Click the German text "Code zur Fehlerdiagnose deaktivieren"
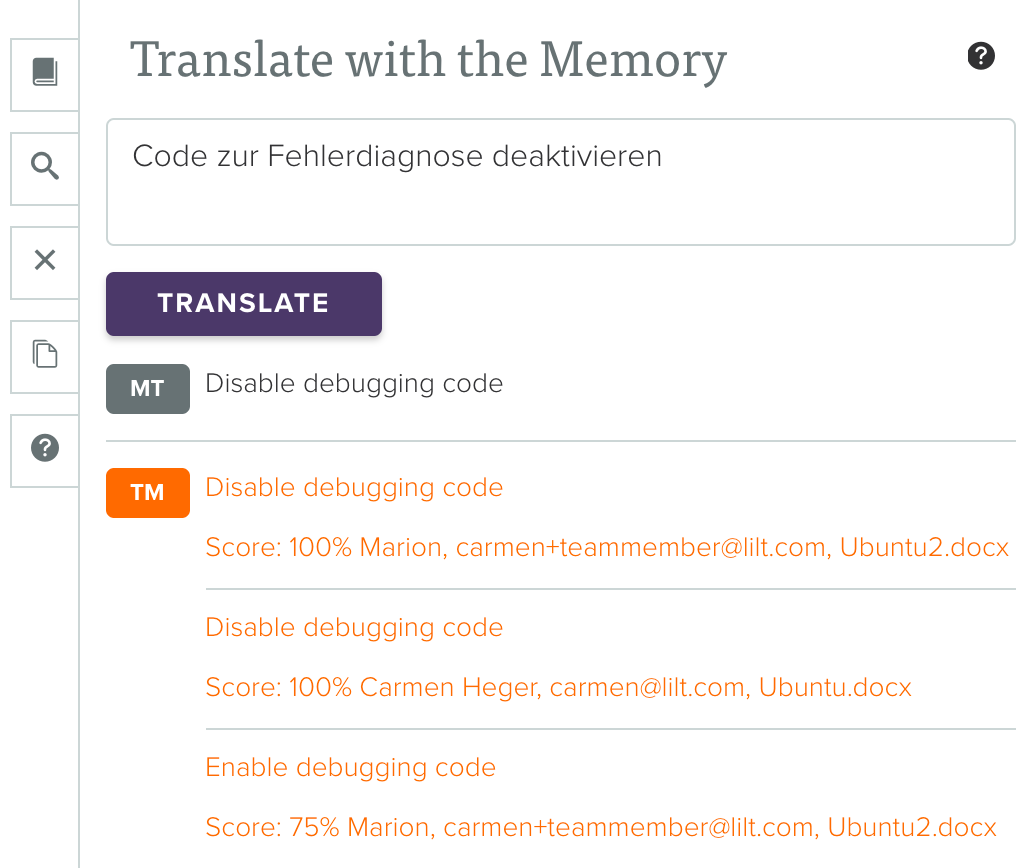Image resolution: width=1034 pixels, height=868 pixels. [397, 157]
